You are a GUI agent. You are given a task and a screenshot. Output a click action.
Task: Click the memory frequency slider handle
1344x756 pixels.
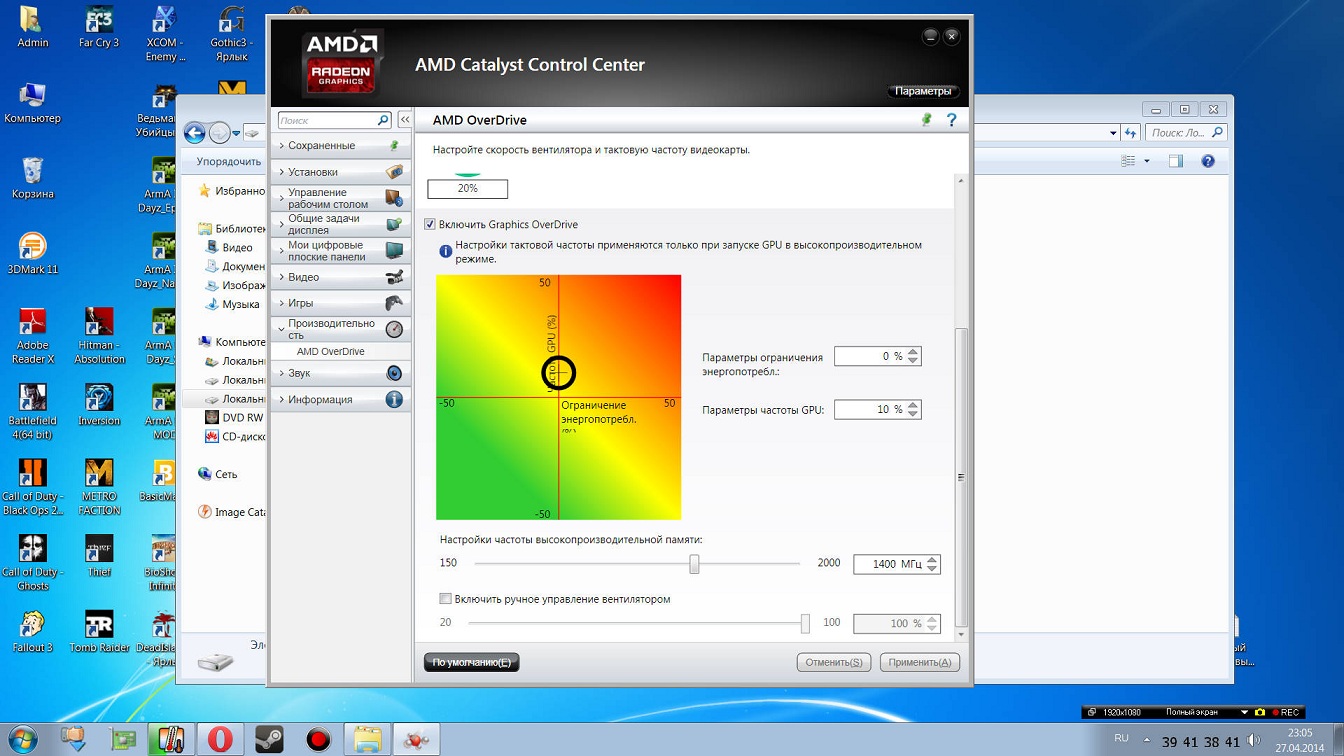(694, 564)
